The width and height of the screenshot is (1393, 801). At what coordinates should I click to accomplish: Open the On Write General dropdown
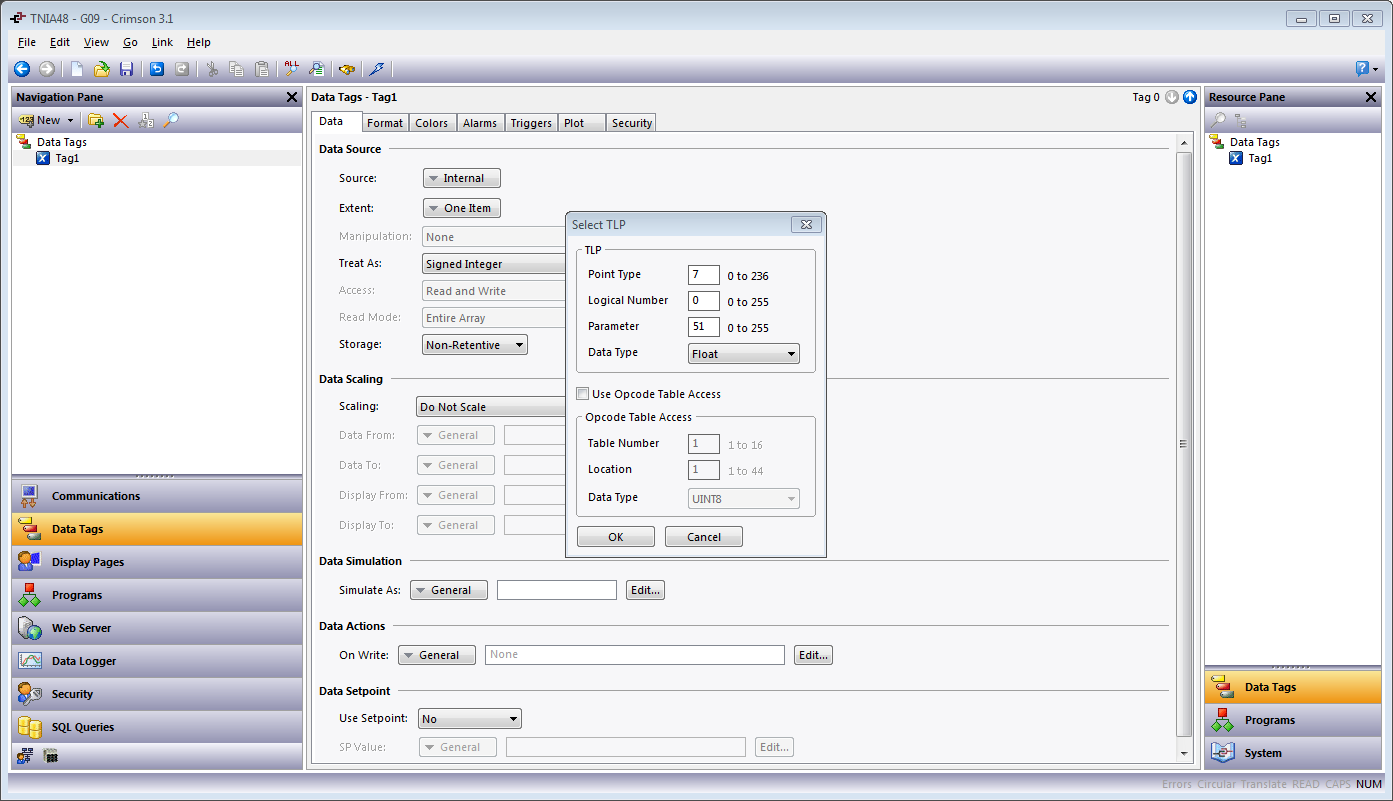[x=437, y=655]
